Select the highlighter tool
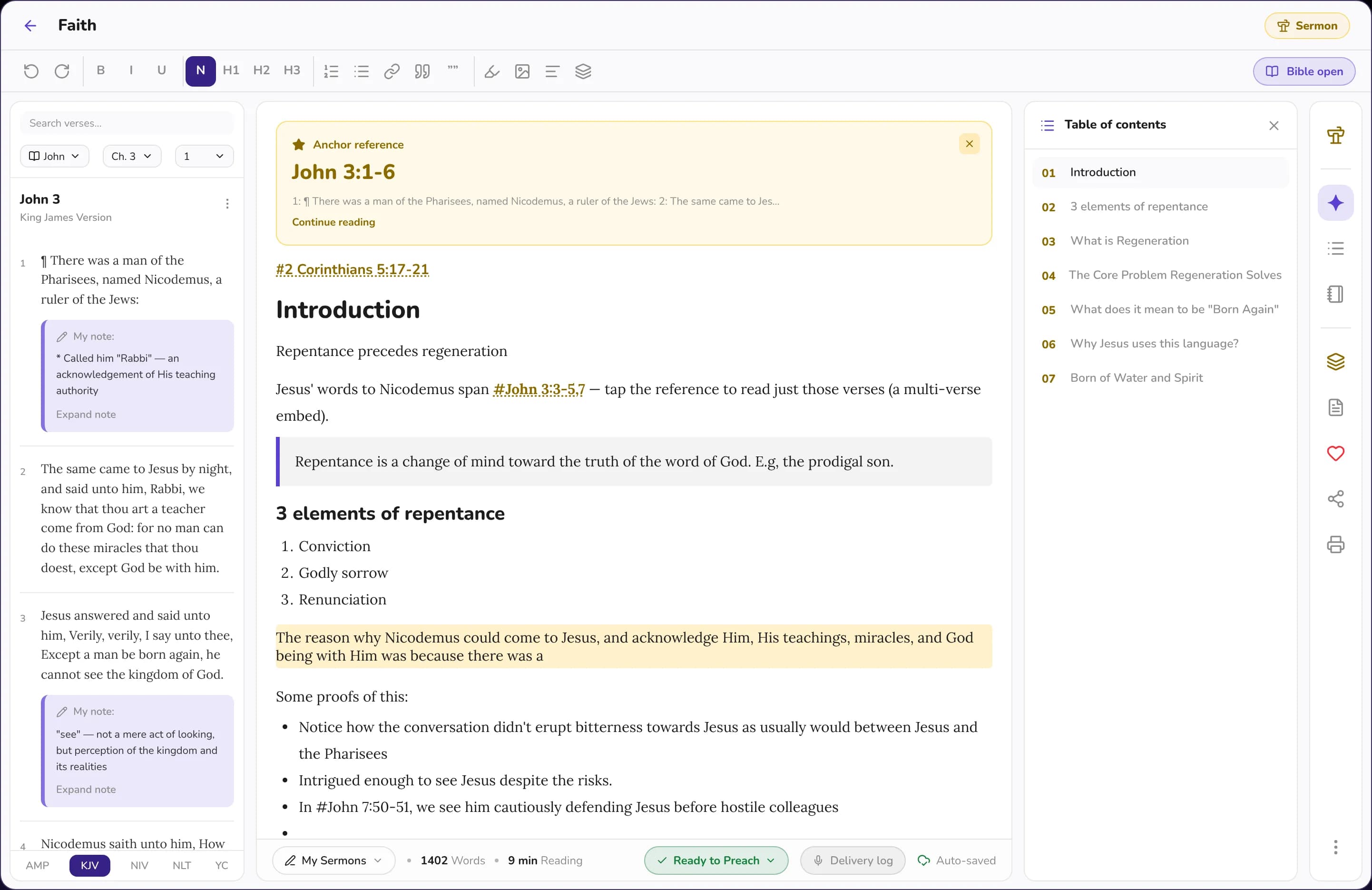Viewport: 1372px width, 890px height. click(492, 71)
